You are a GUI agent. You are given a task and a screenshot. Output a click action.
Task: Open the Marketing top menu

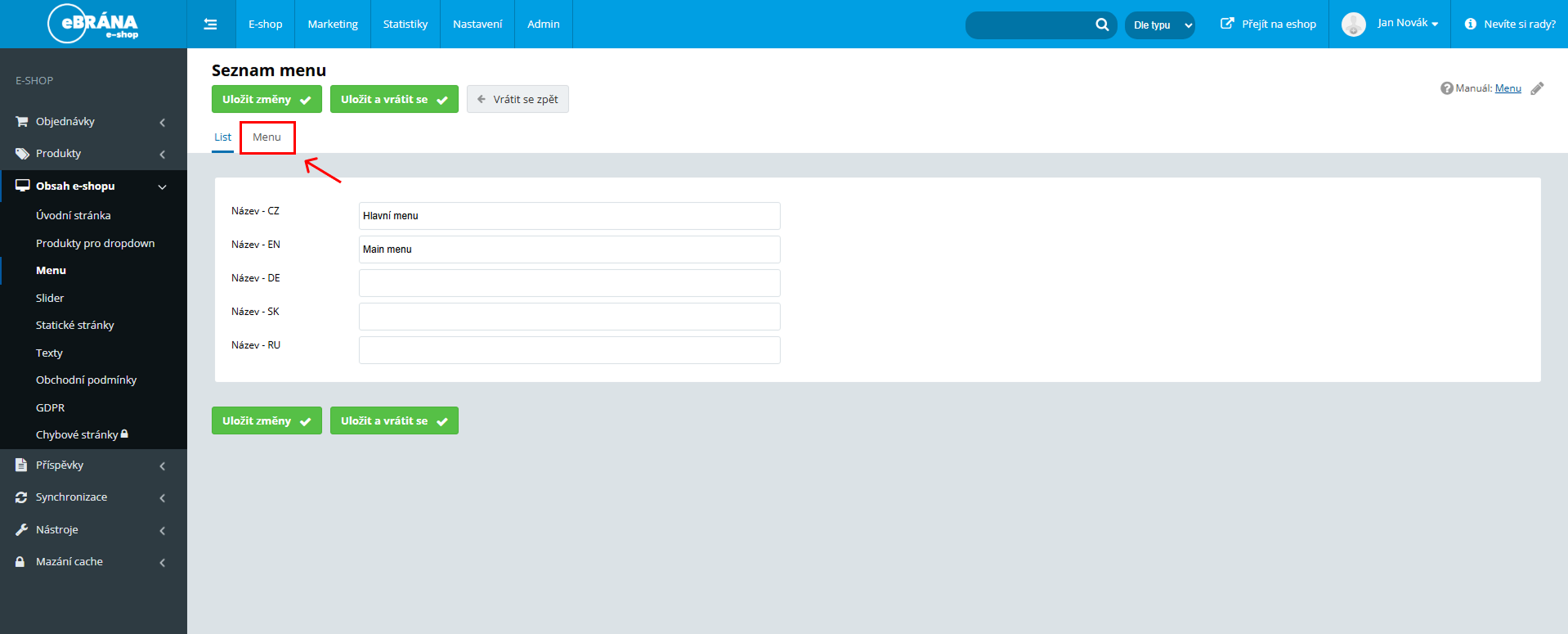click(333, 25)
